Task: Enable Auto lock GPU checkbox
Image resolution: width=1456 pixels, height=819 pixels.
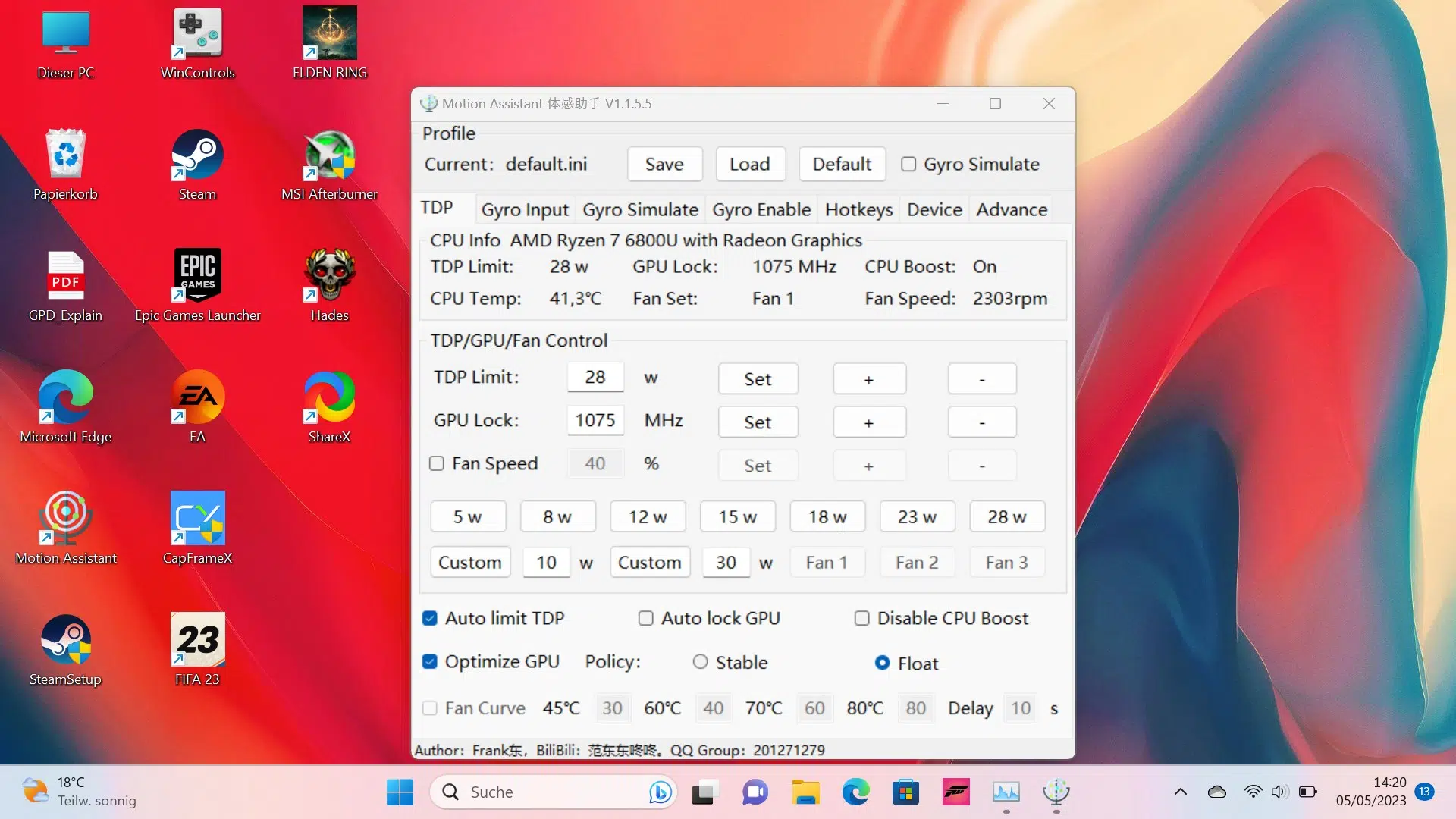Action: pyautogui.click(x=646, y=618)
